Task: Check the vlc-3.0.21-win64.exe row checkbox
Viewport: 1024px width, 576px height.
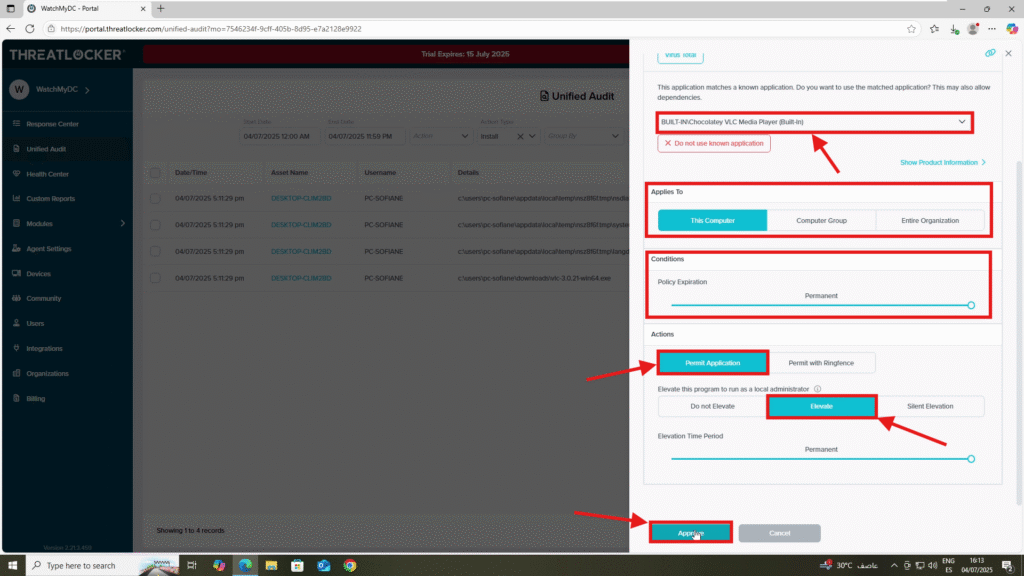Action: coord(155,278)
